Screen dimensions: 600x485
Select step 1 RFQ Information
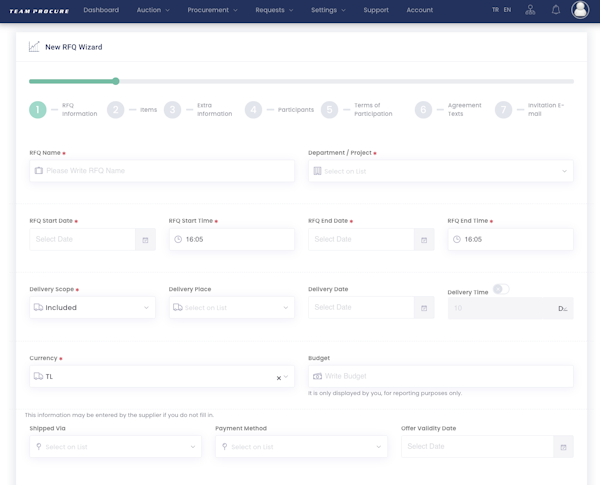pyautogui.click(x=63, y=110)
